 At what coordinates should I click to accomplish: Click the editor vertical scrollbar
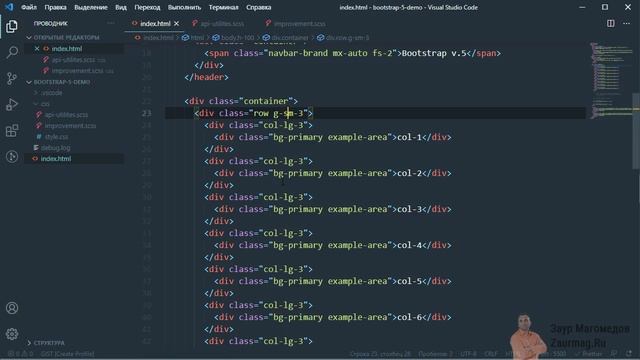pyautogui.click(x=636, y=131)
